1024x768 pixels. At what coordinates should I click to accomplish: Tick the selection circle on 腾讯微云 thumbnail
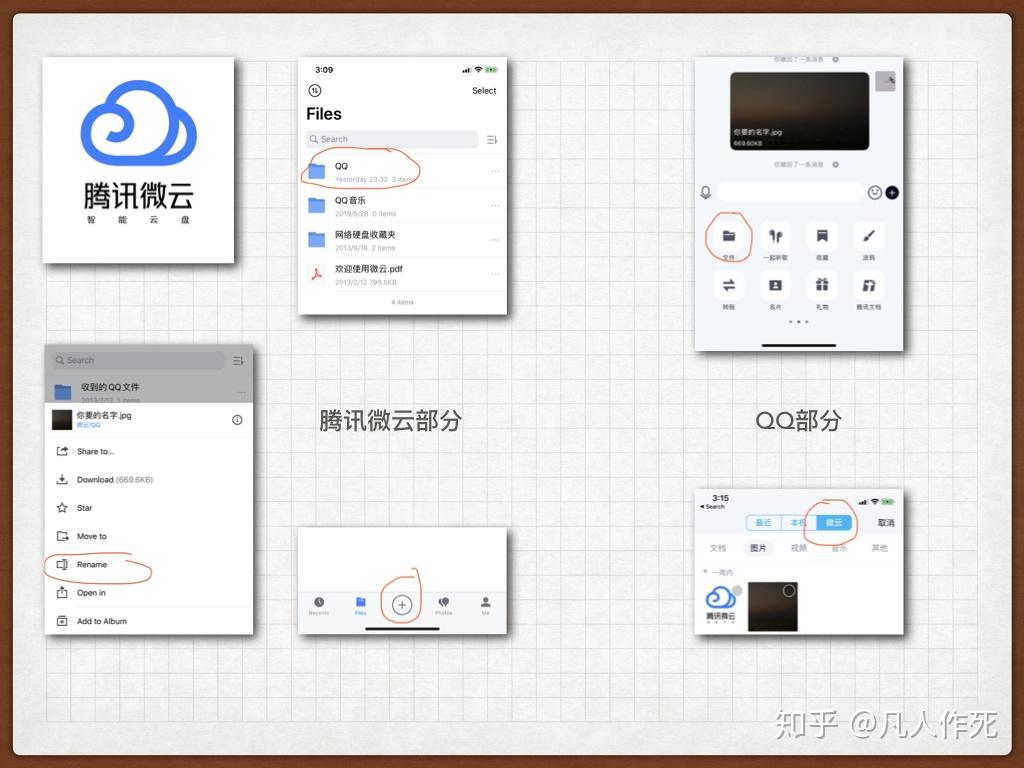[737, 590]
